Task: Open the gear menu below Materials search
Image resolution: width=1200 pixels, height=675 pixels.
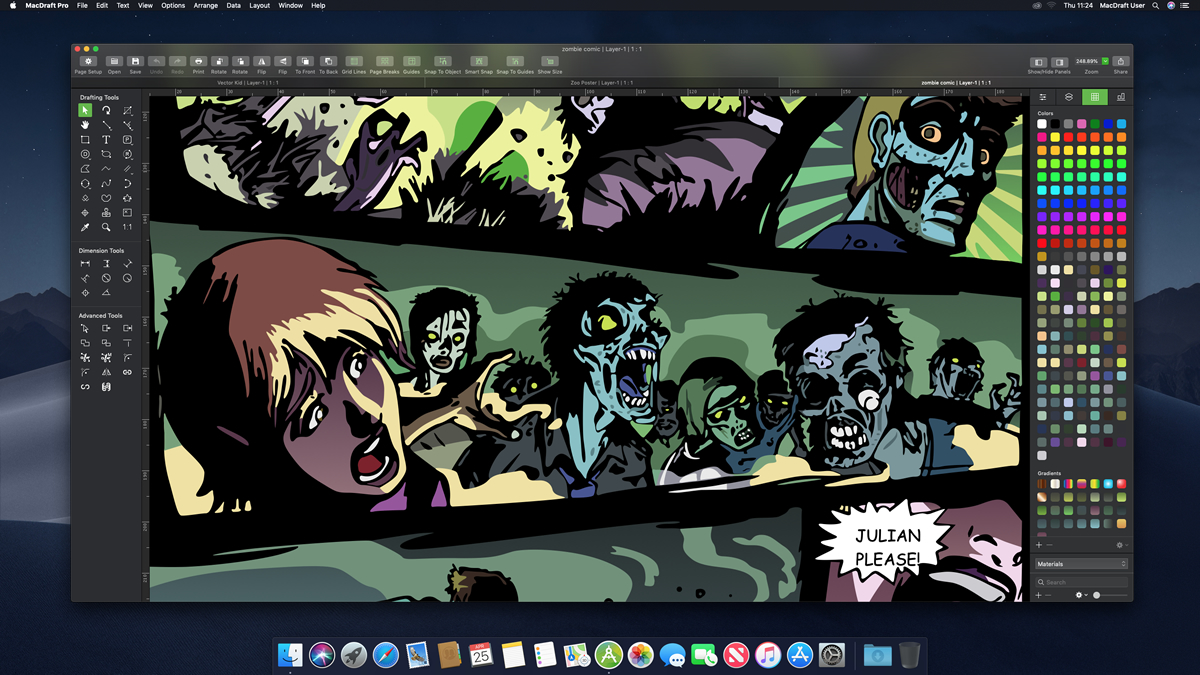Action: tap(1081, 595)
